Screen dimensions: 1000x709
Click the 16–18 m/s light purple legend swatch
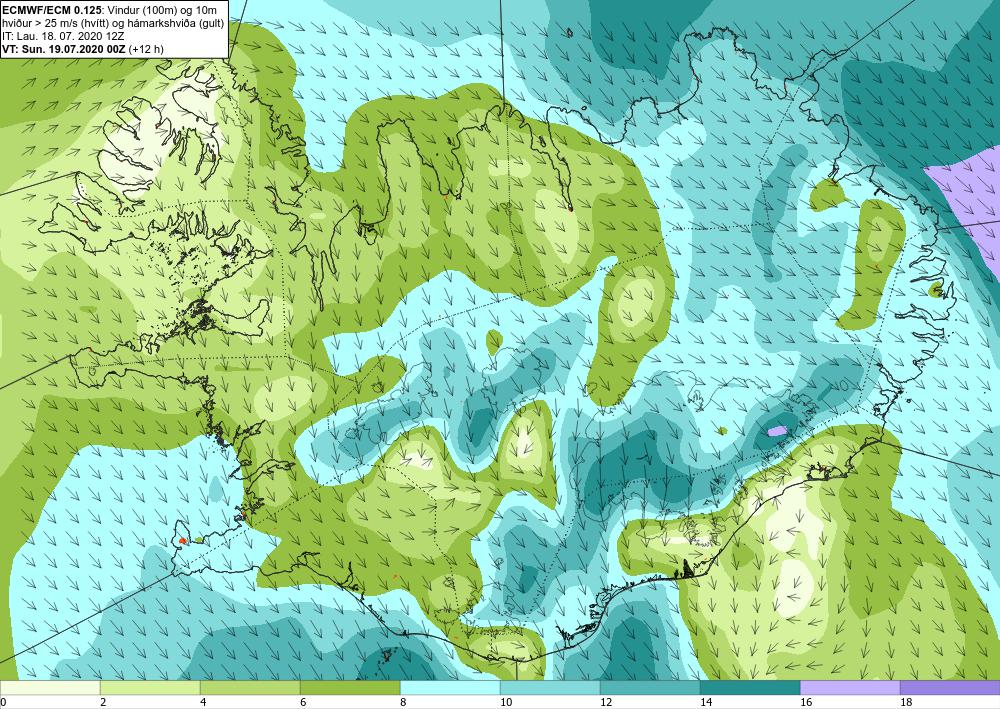tap(850, 687)
